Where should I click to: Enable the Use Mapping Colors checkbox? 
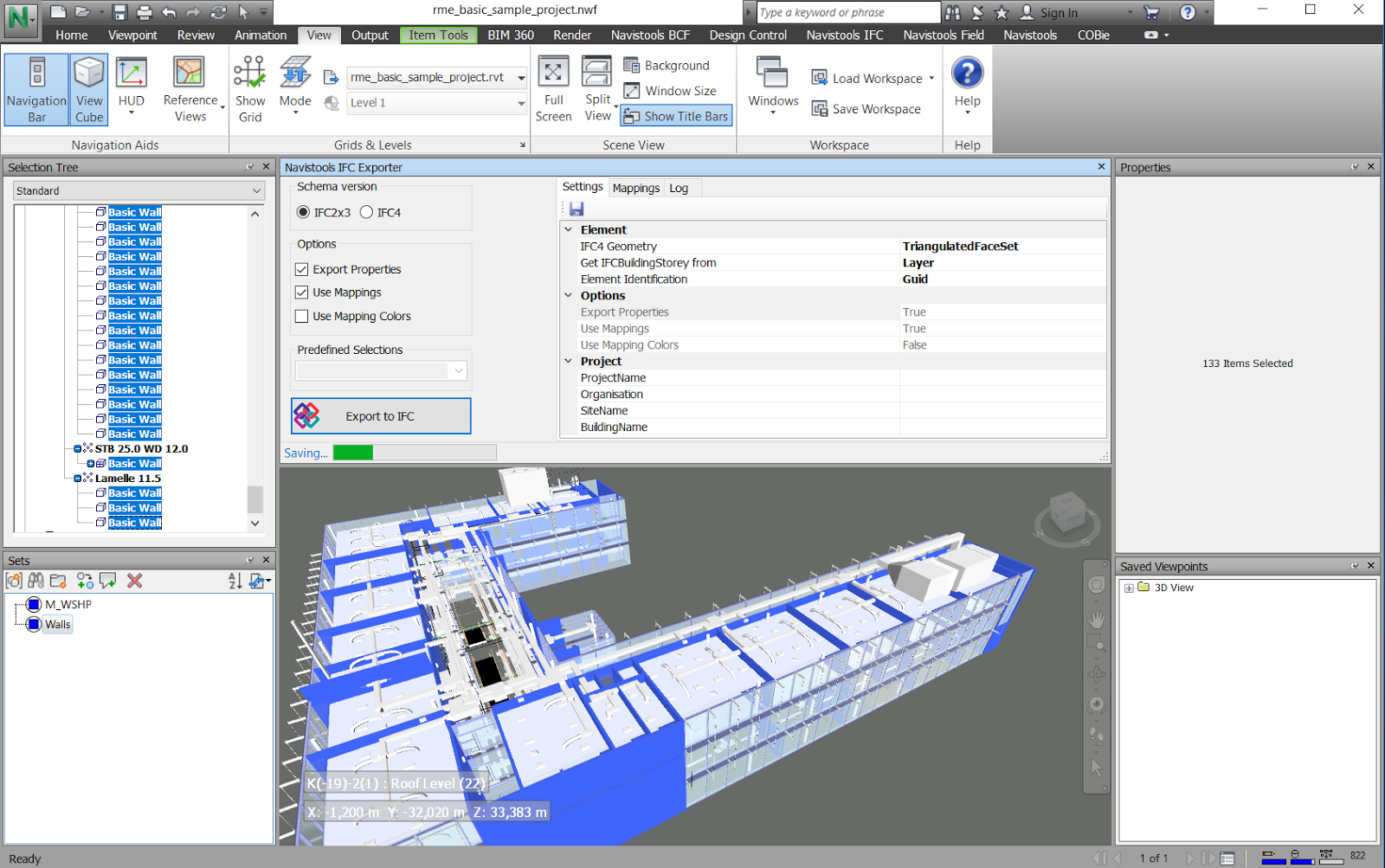301,316
